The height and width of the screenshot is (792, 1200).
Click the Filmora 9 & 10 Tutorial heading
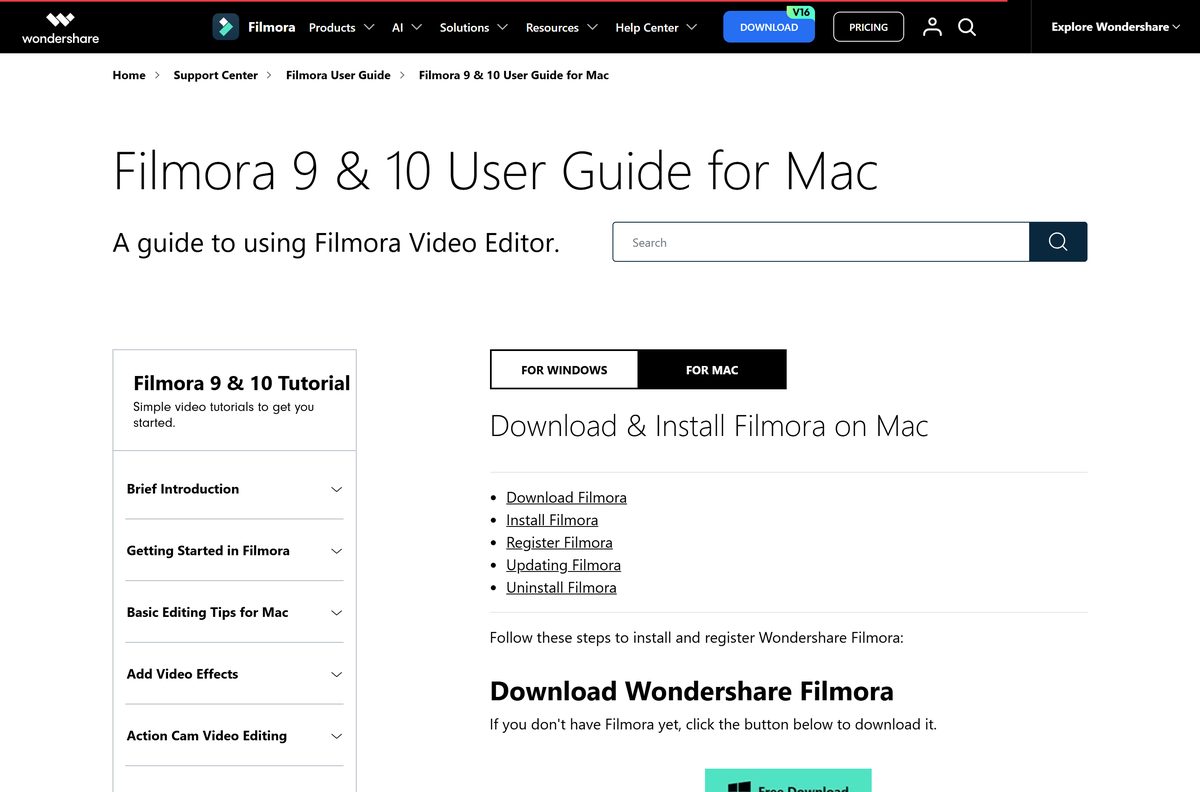click(x=242, y=383)
